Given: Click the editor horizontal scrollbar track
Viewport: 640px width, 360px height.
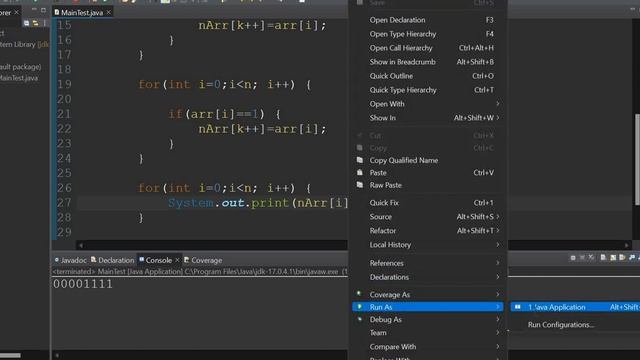Looking at the screenshot, I should [353, 245].
